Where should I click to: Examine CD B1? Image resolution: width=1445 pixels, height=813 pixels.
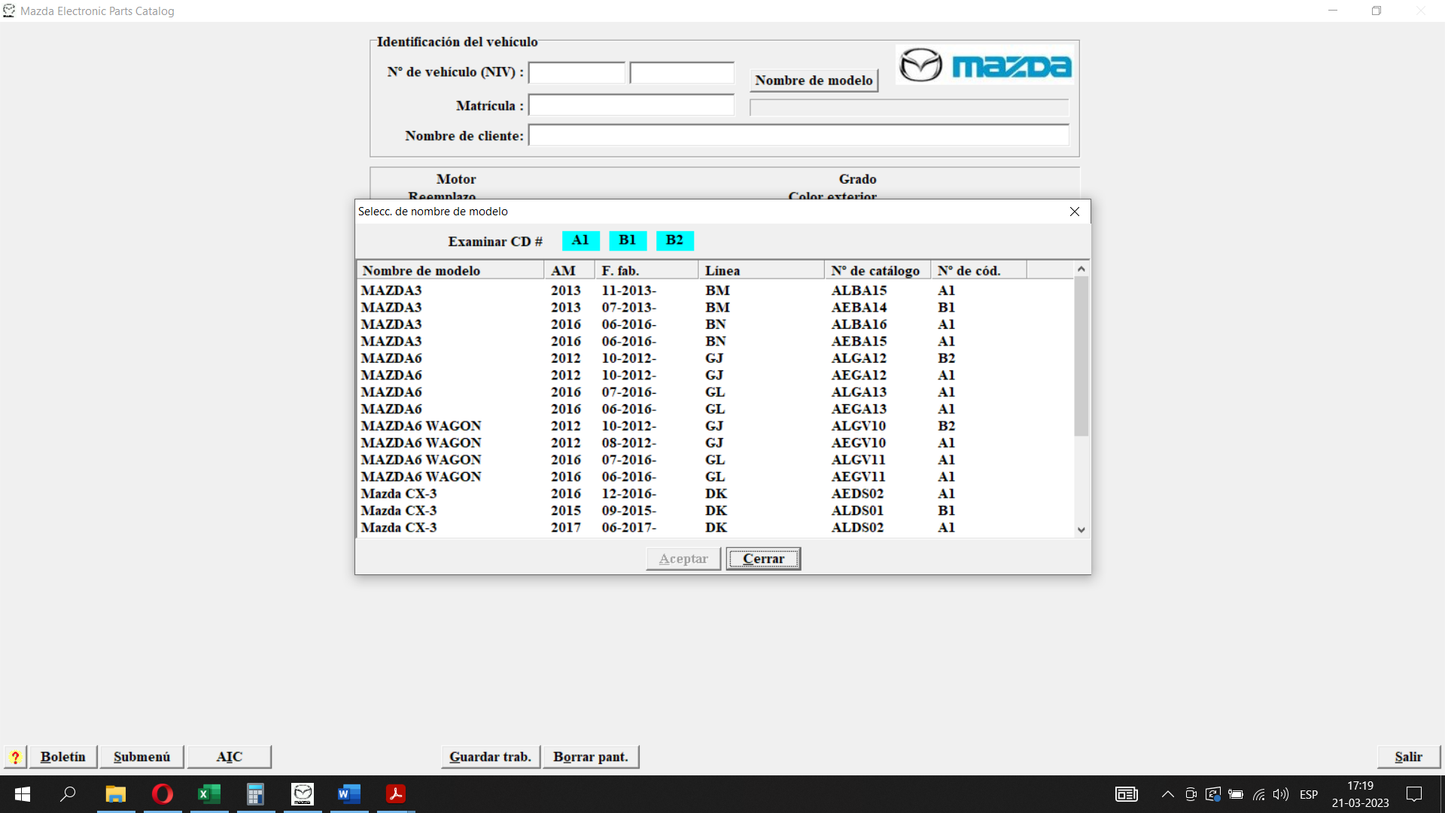pos(627,240)
